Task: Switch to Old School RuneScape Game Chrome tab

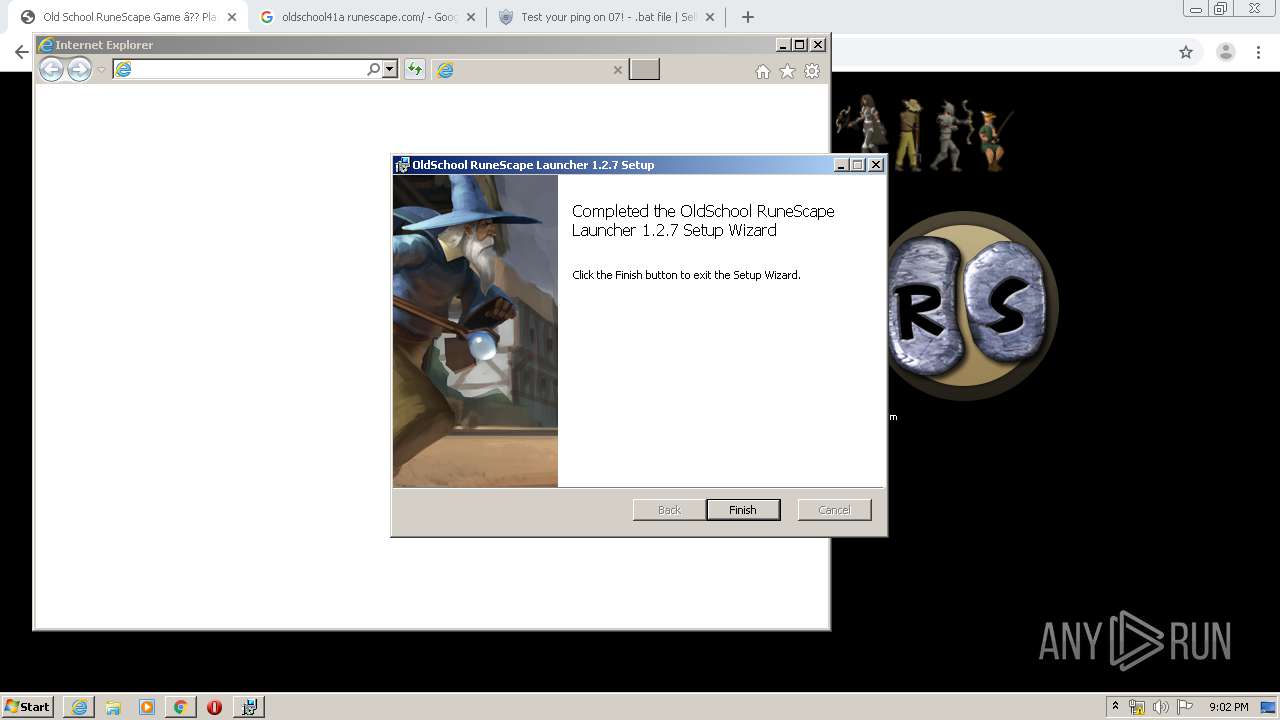Action: (x=130, y=17)
